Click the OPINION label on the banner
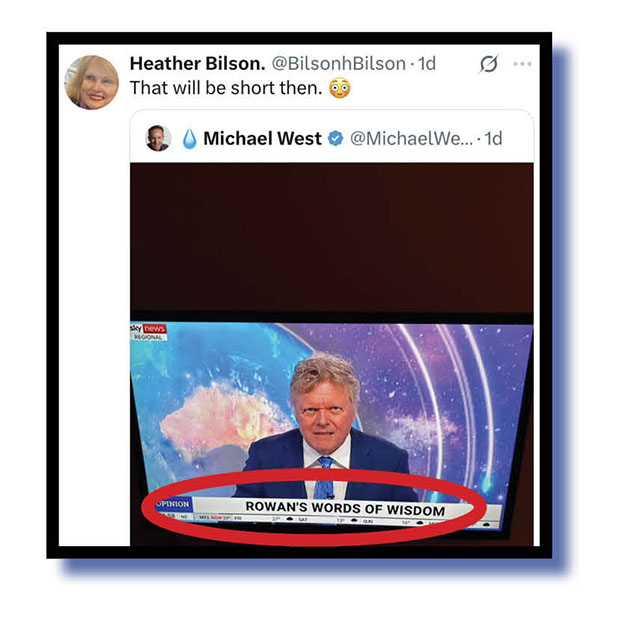This screenshot has height=624, width=624. coord(174,504)
